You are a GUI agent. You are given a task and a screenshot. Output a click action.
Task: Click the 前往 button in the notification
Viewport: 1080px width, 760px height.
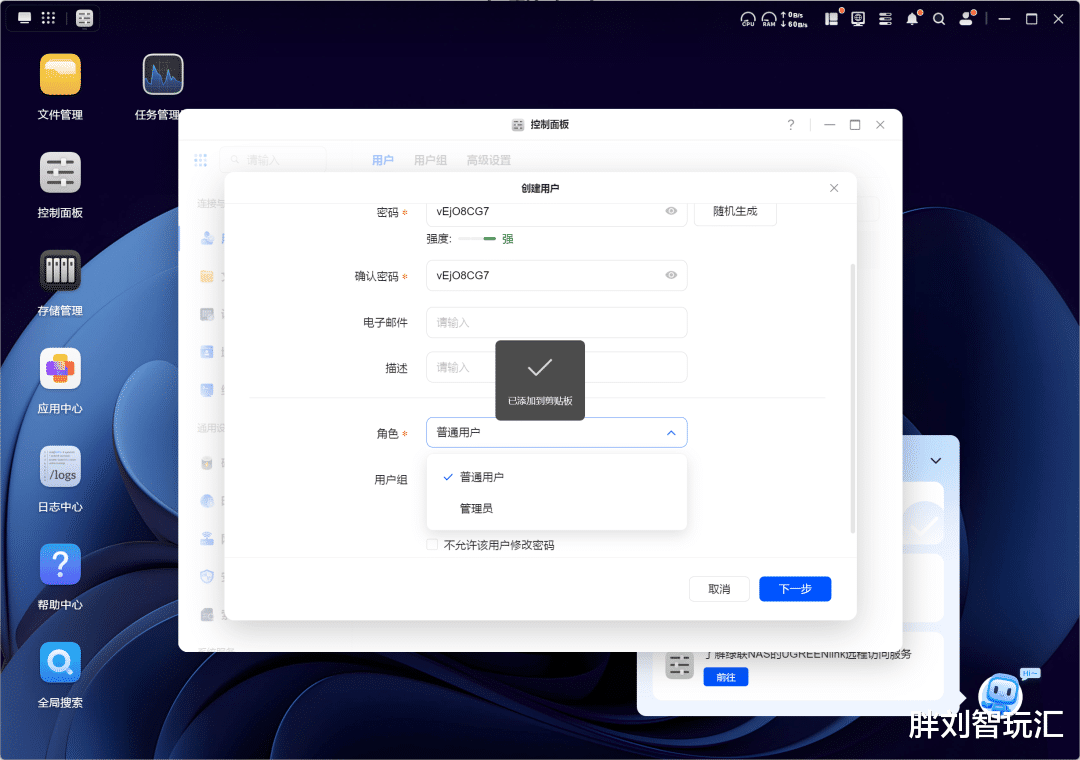click(726, 677)
